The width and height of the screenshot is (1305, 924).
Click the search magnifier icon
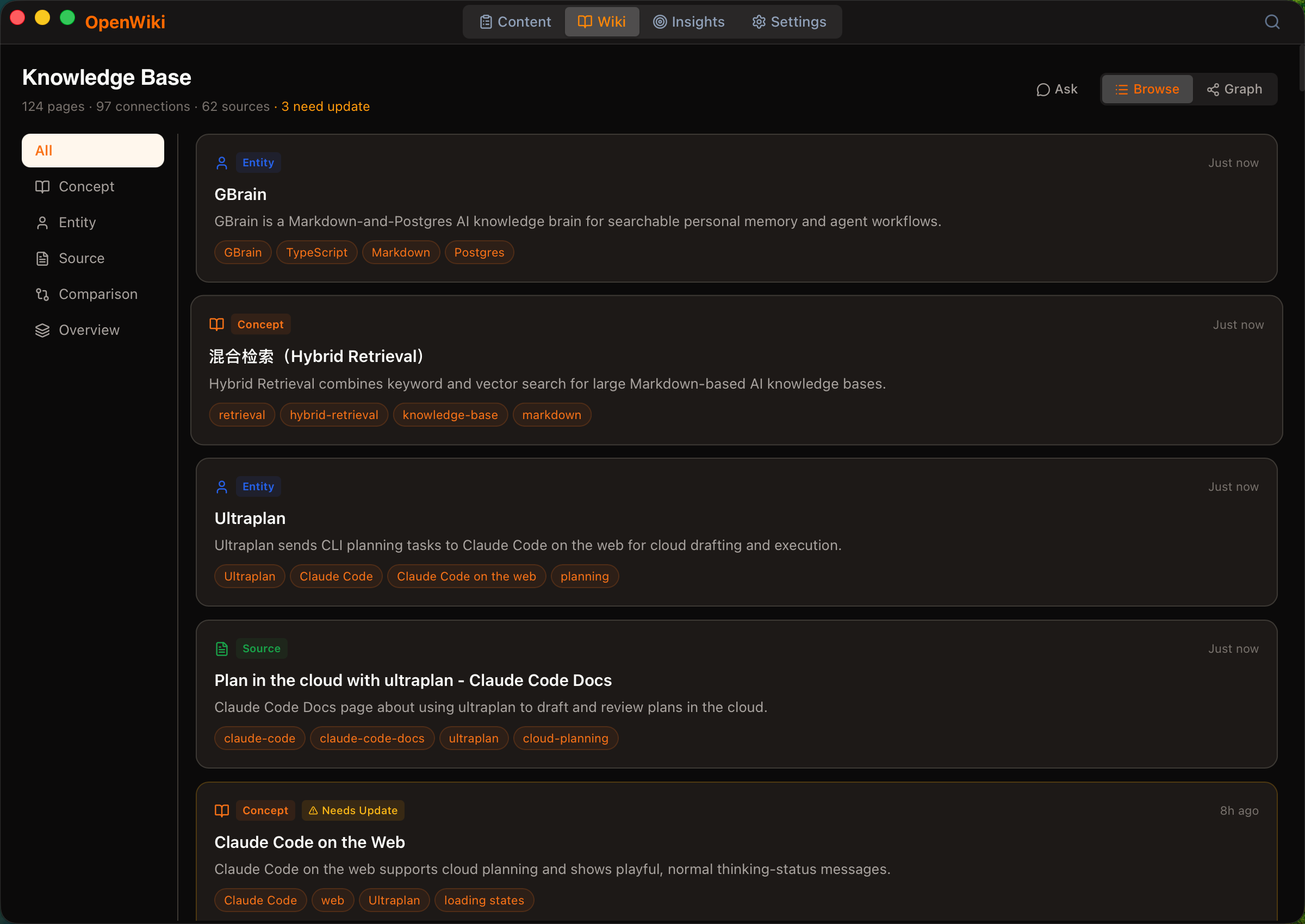(1272, 22)
